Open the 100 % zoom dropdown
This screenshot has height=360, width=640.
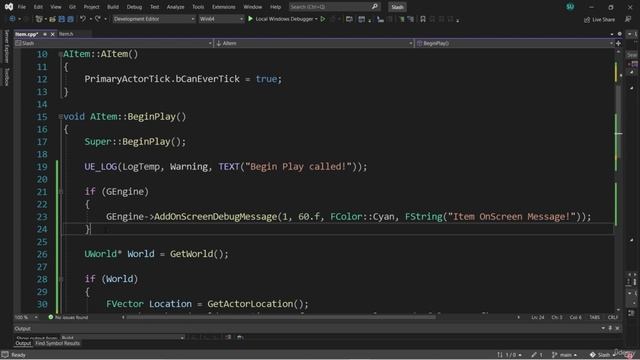click(26, 317)
